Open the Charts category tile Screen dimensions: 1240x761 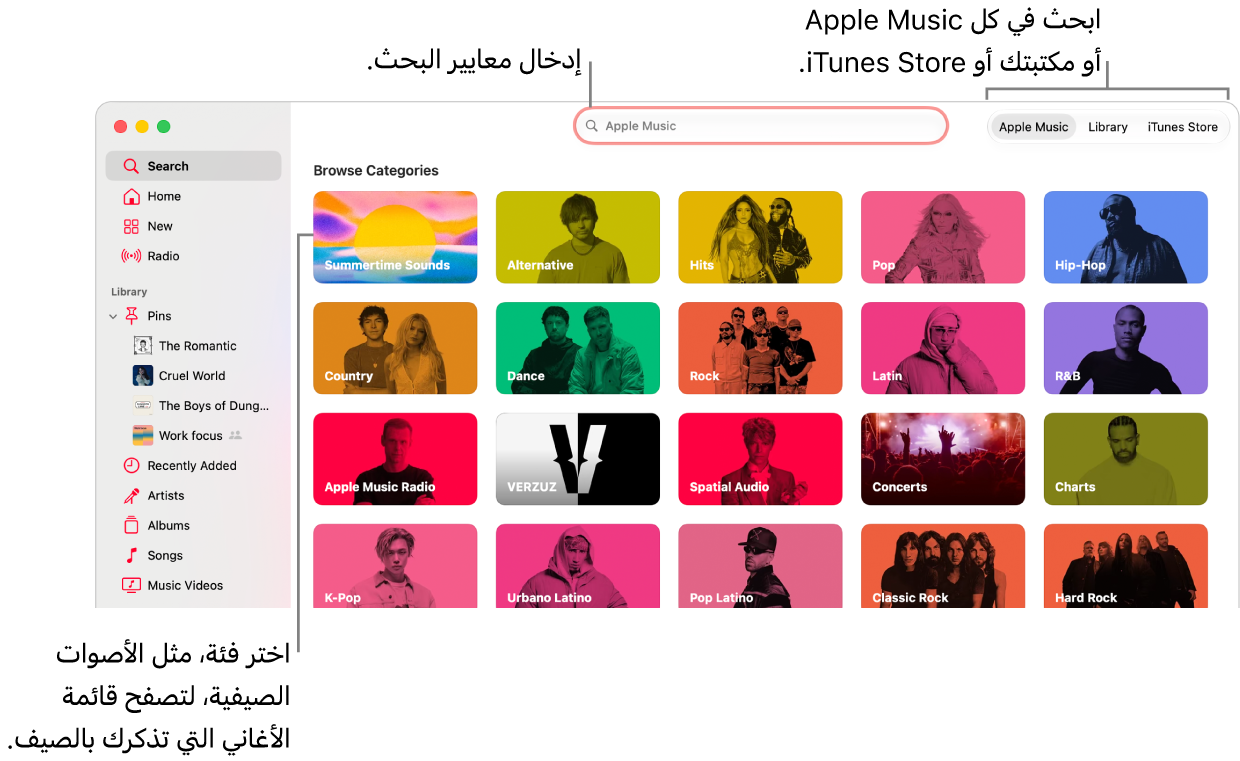[x=1126, y=459]
